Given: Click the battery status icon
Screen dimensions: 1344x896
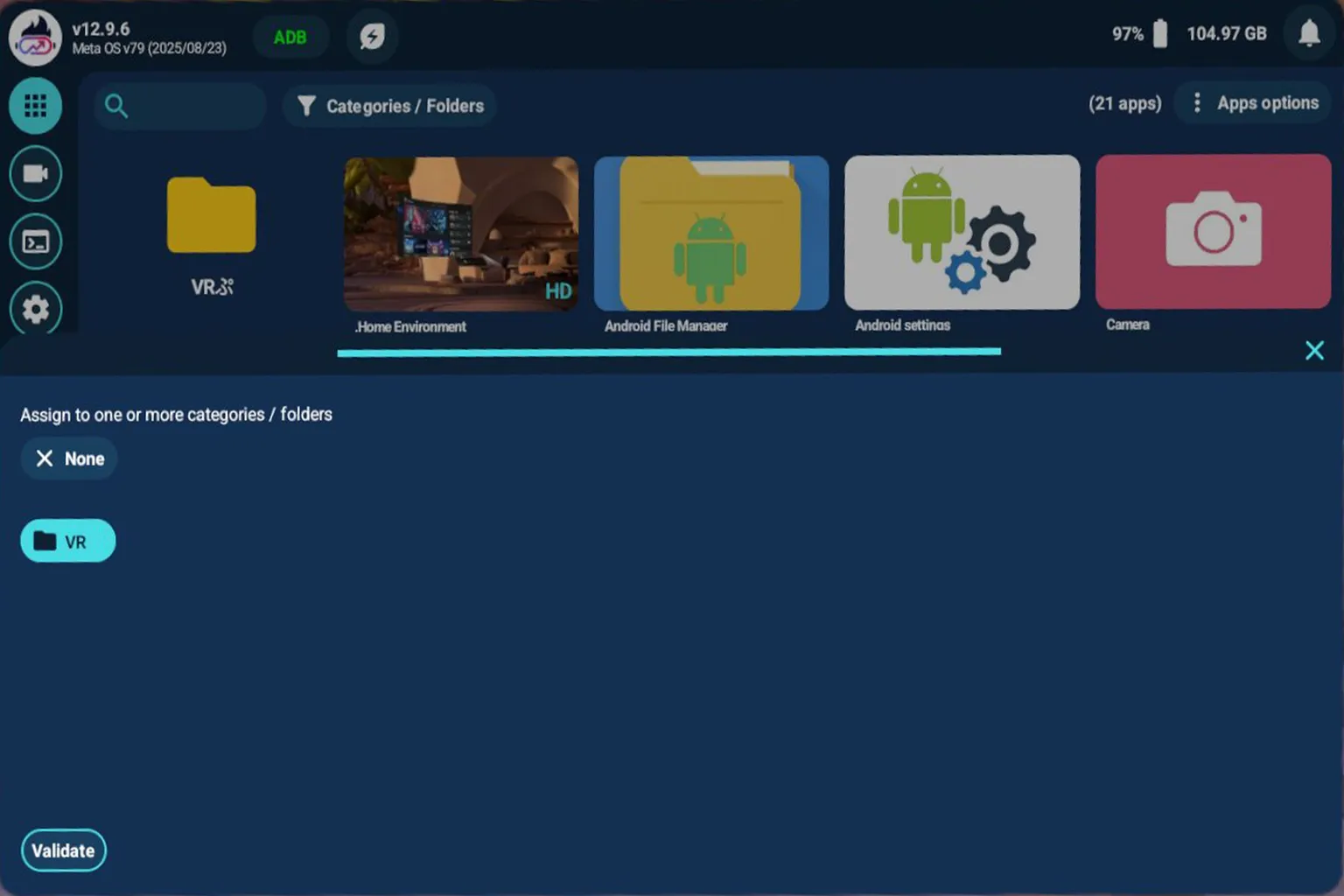Looking at the screenshot, I should (x=1158, y=33).
